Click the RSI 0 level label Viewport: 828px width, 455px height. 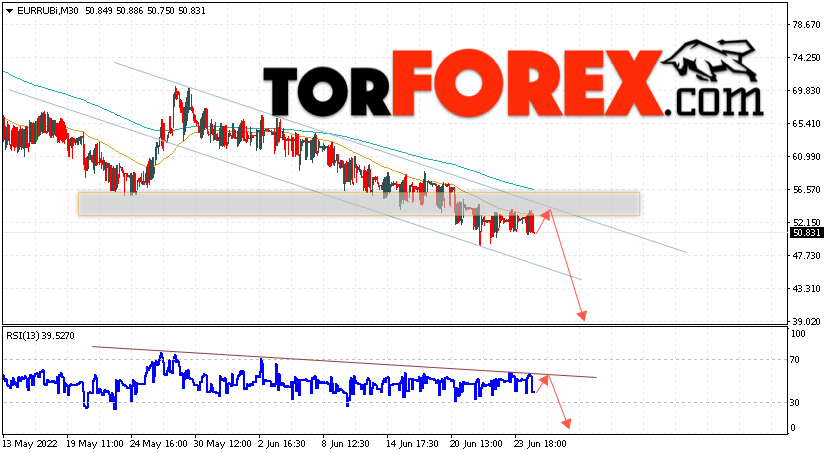tap(793, 428)
